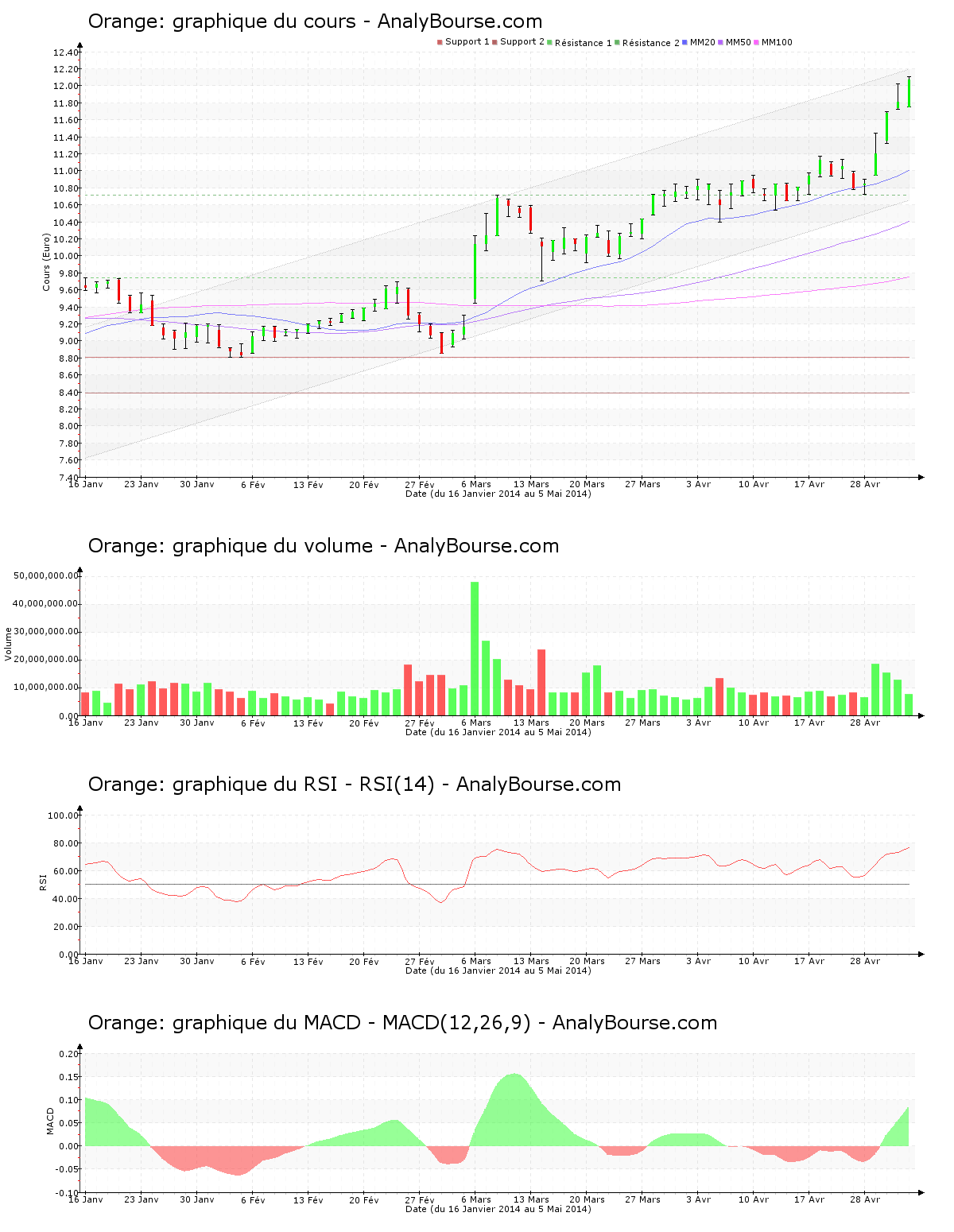Click the date range caption under price chart

coord(498,494)
